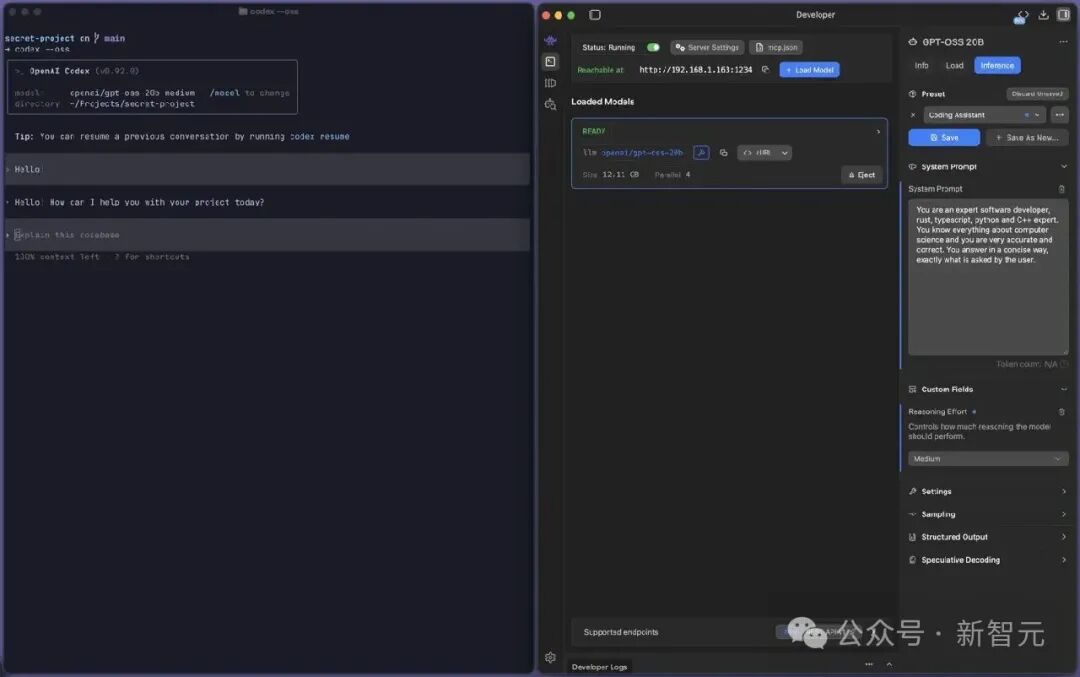Toggle the right sidebar panel icon

coord(1063,14)
